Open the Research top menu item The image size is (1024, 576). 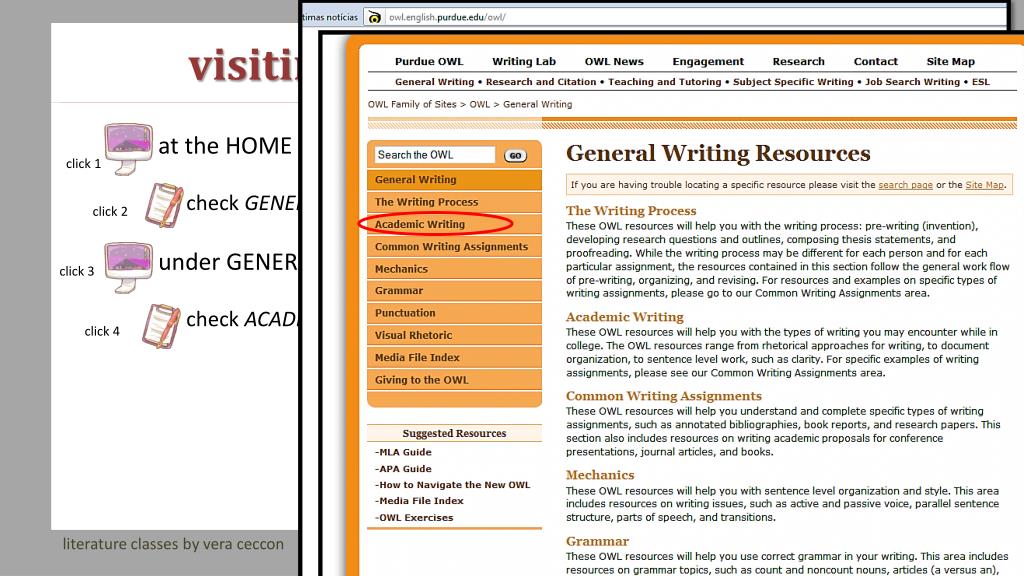click(798, 61)
